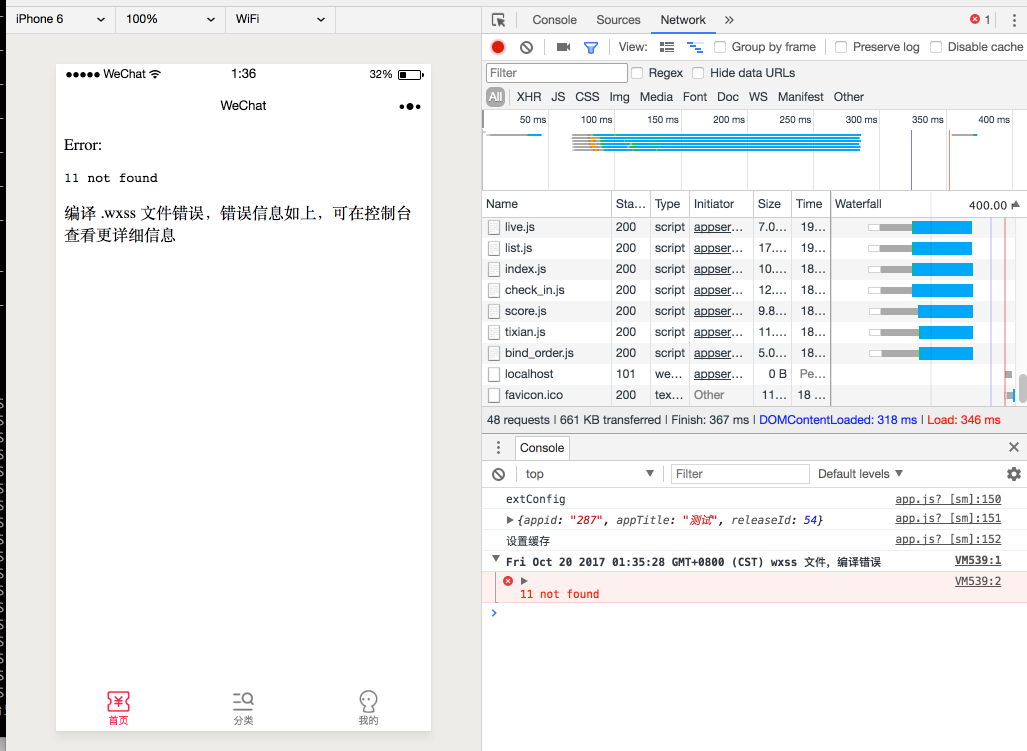Click the waterfall sort indicator icon

coord(1015,205)
